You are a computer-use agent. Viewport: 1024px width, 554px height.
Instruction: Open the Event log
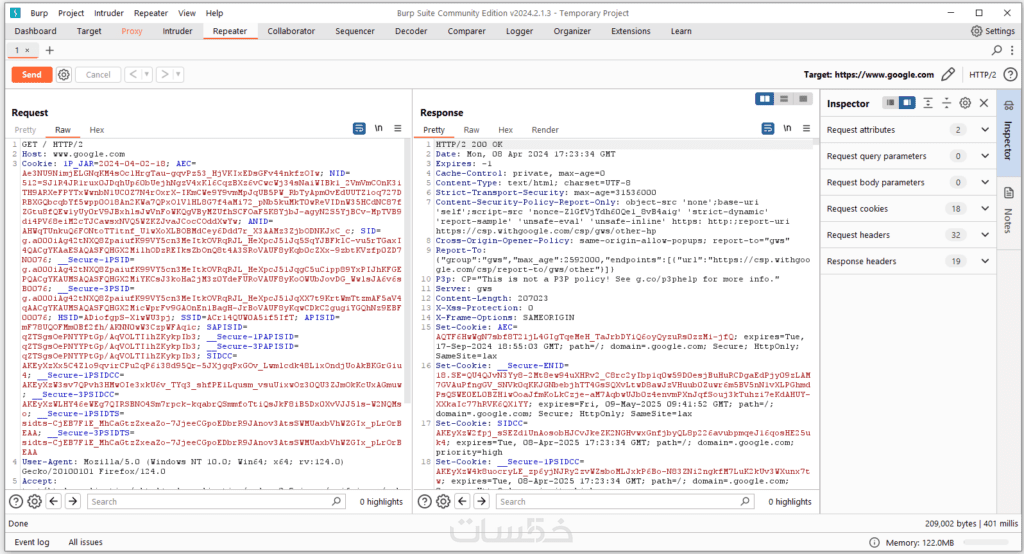click(31, 542)
